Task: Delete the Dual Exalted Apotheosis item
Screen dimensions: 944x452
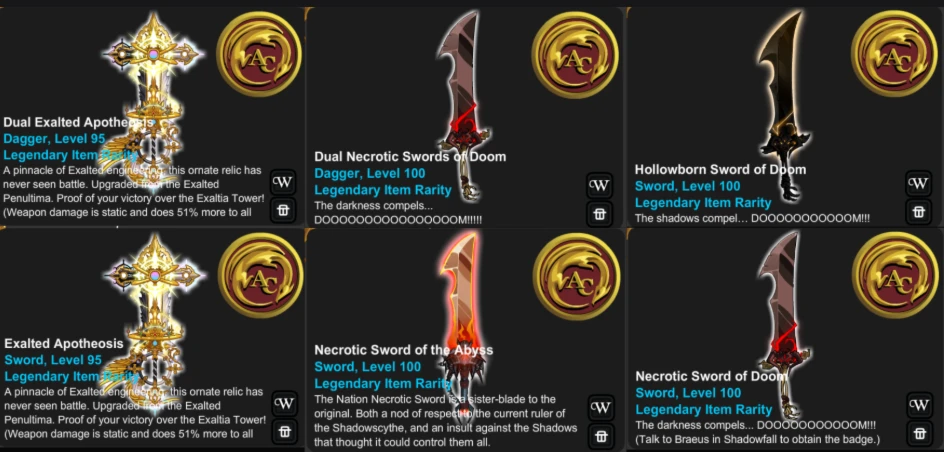Action: point(283,209)
